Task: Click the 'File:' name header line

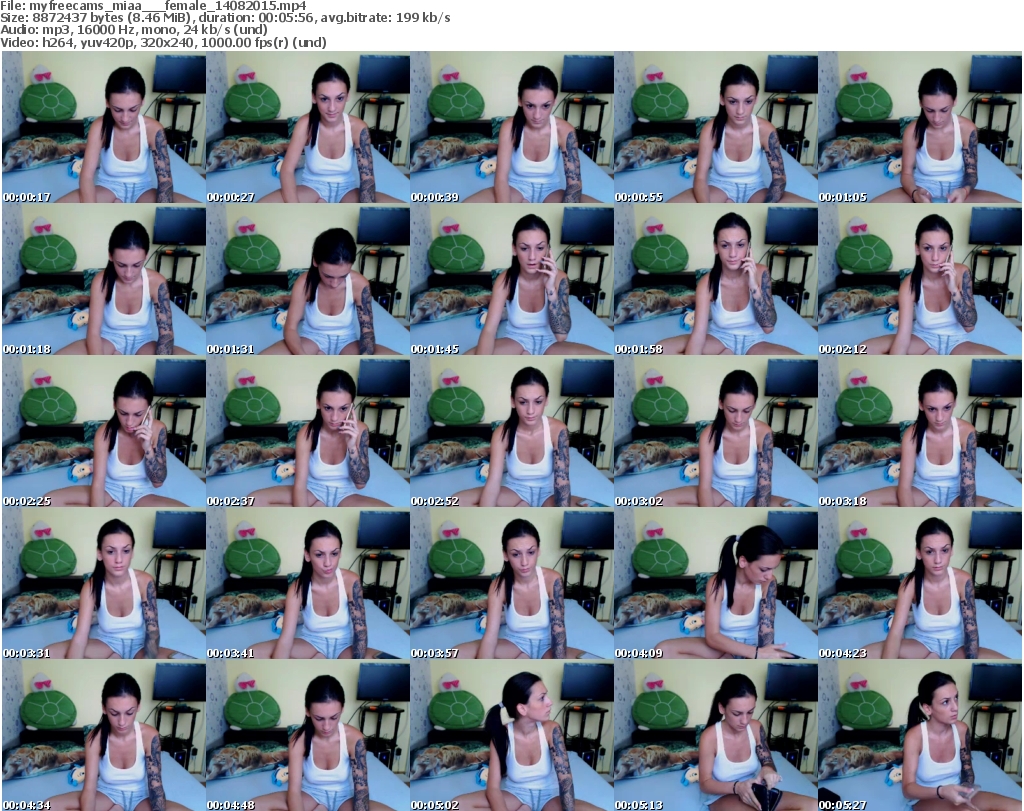Action: (x=153, y=6)
